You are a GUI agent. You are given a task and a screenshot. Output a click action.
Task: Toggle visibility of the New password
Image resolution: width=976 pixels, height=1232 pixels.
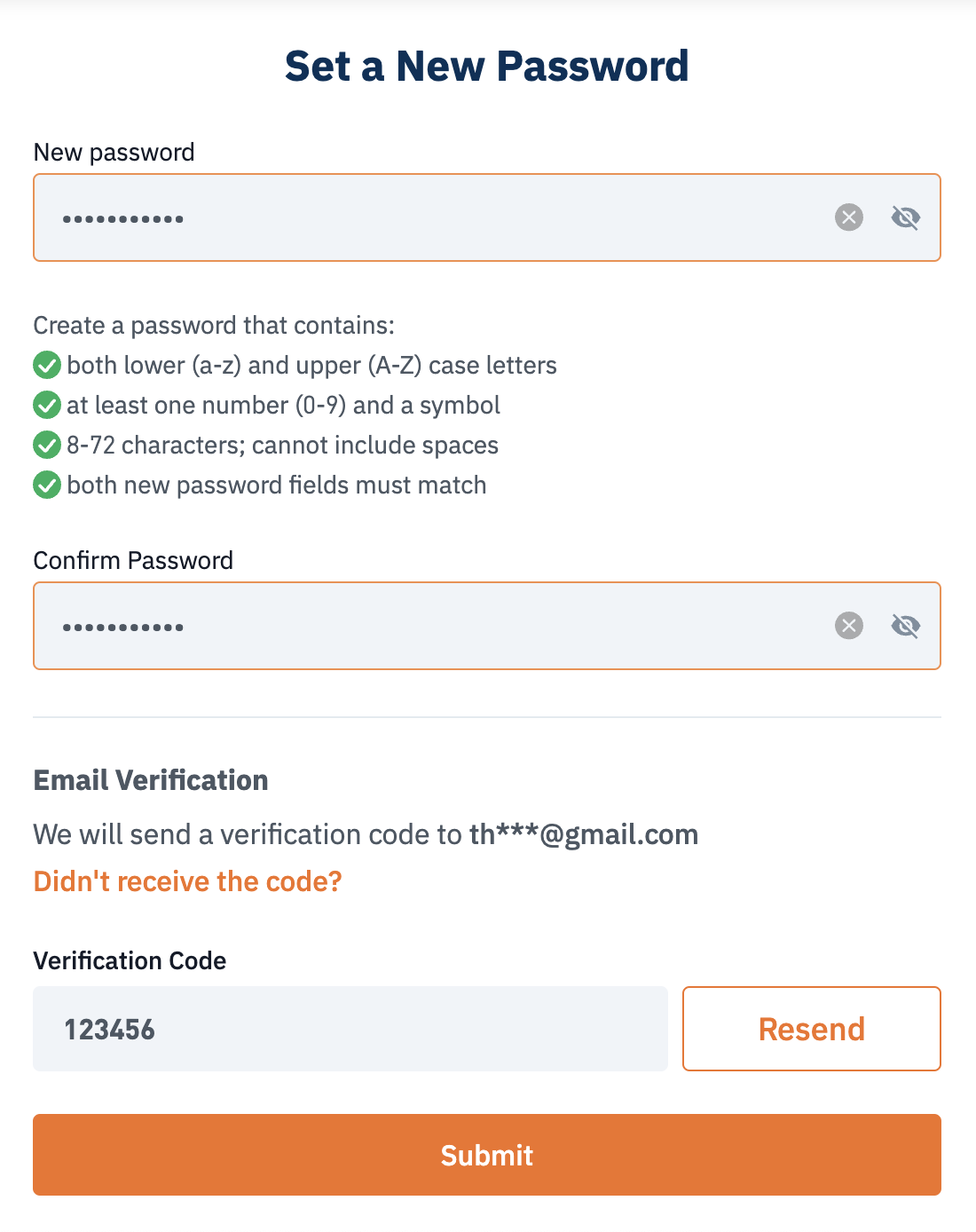coord(905,217)
